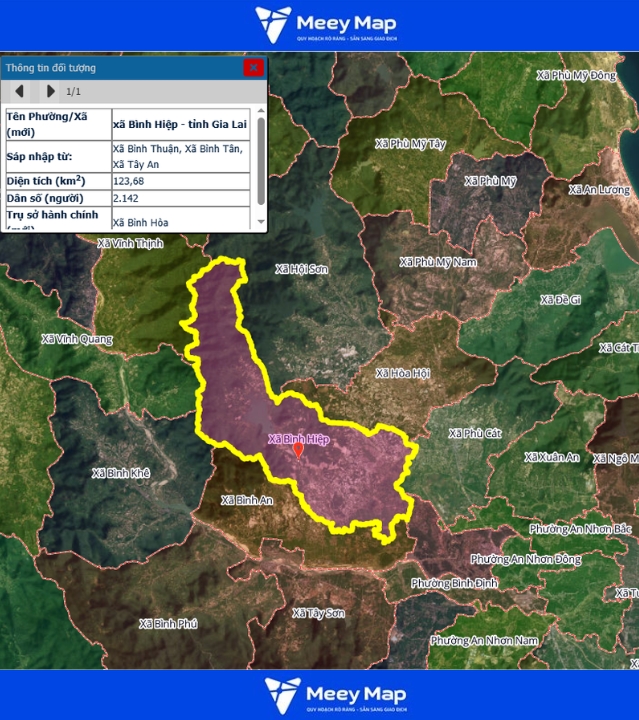Click the red location pin marker
639x720 pixels.
click(297, 450)
